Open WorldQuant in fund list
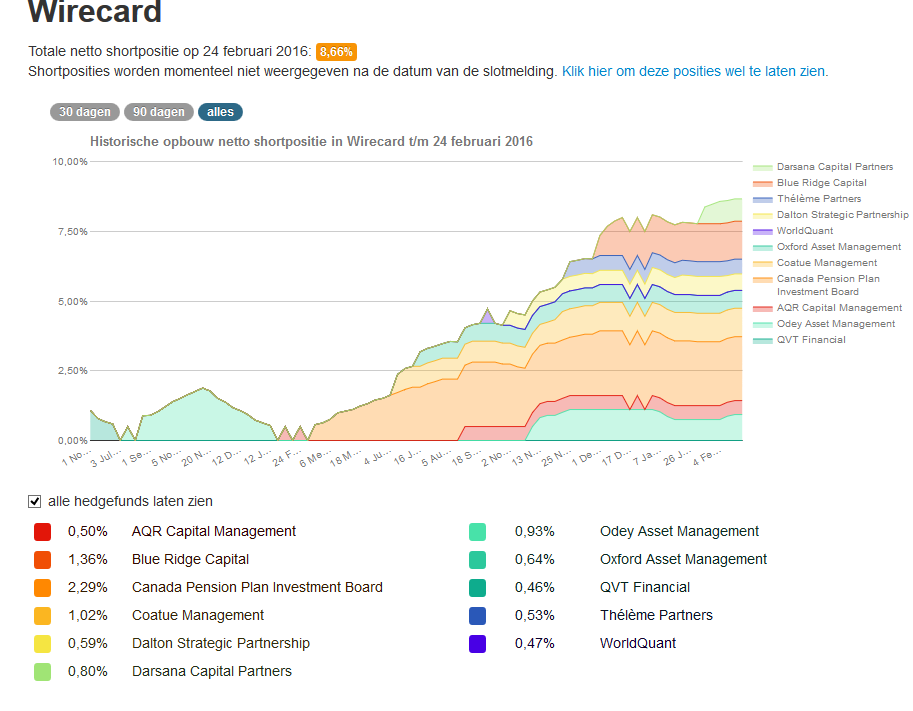913x711 pixels. click(638, 643)
